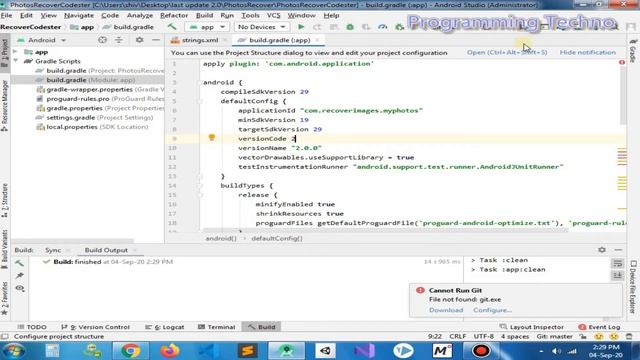Open Project panel settings gear
Image resolution: width=640 pixels, height=360 pixels.
140,40
